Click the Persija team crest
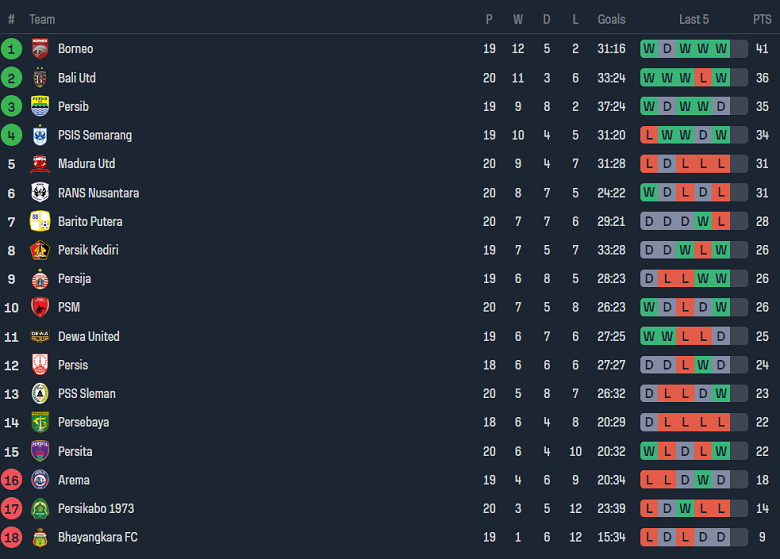Screen dimensions: 780x559 click(40, 279)
